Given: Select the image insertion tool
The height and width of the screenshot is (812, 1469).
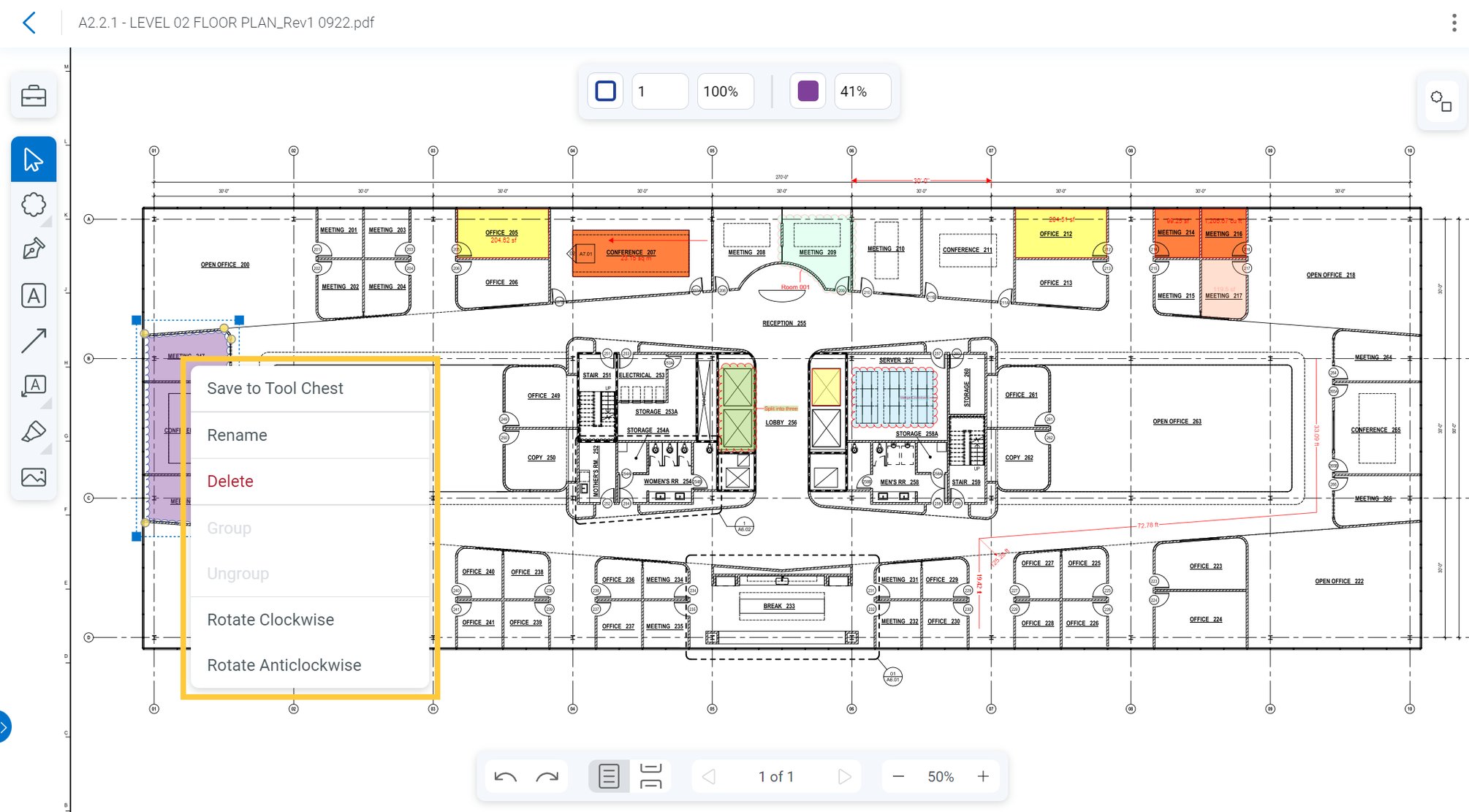Looking at the screenshot, I should 33,477.
